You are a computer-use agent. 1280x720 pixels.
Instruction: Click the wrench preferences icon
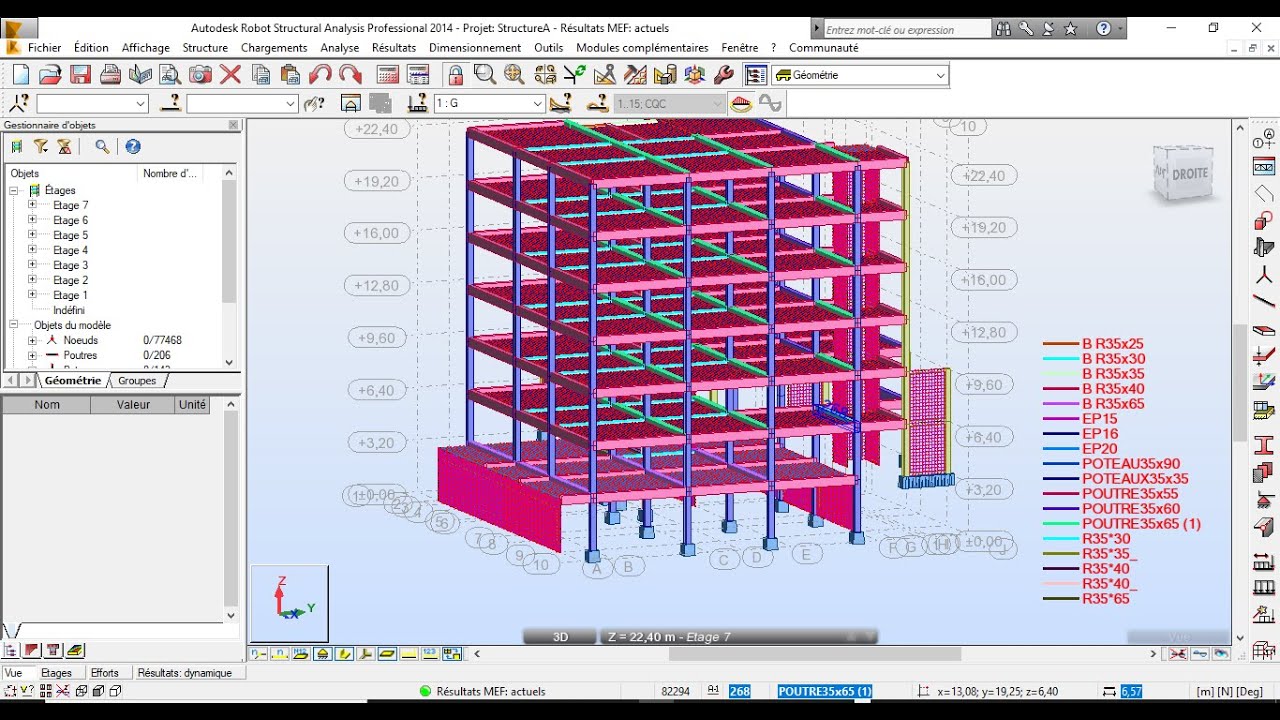[725, 75]
